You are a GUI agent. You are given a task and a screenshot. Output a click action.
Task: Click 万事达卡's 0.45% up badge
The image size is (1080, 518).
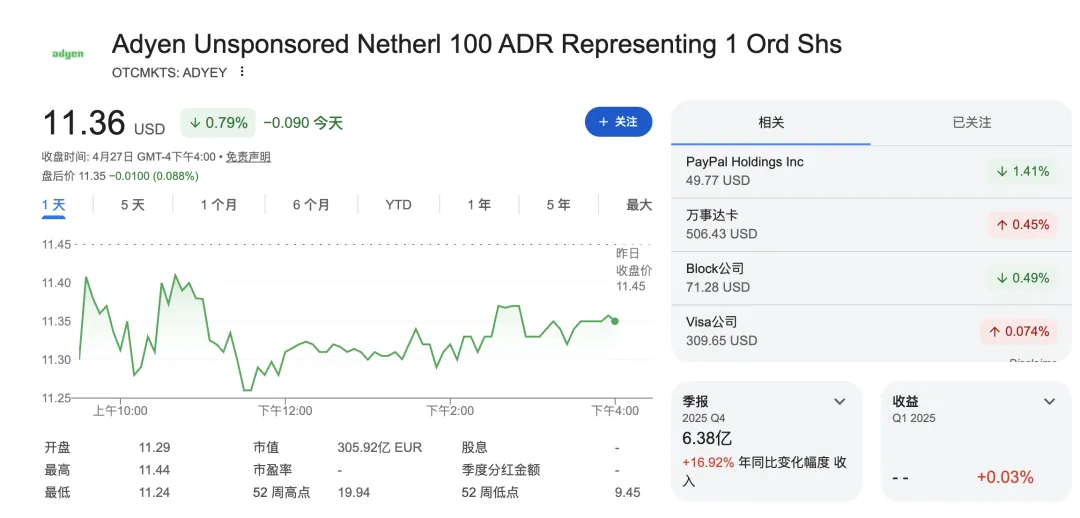point(1022,225)
